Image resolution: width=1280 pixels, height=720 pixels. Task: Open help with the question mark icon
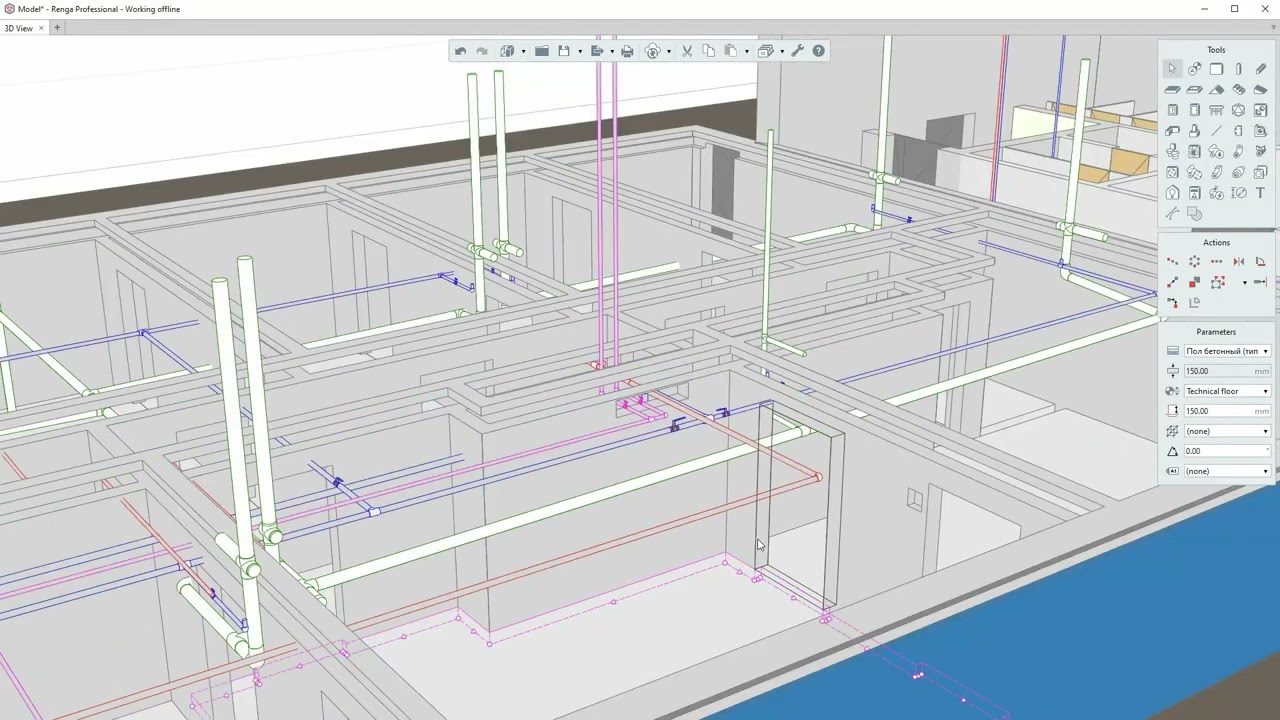coord(819,51)
